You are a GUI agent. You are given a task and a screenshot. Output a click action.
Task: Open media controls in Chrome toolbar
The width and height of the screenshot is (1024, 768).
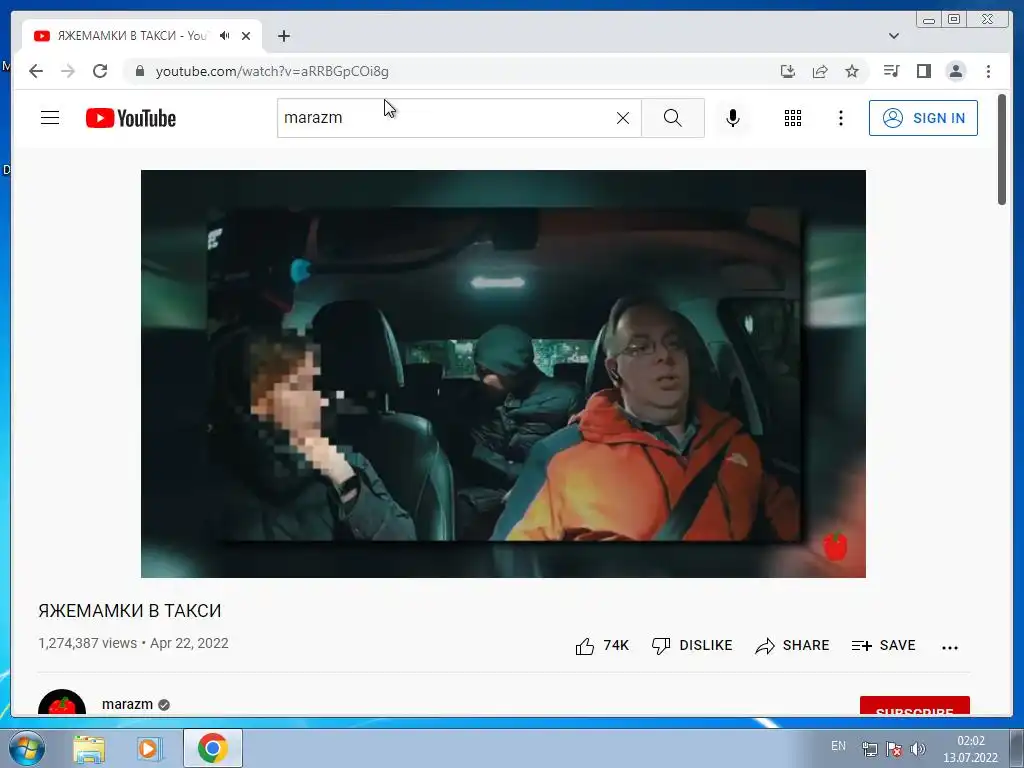coord(891,71)
